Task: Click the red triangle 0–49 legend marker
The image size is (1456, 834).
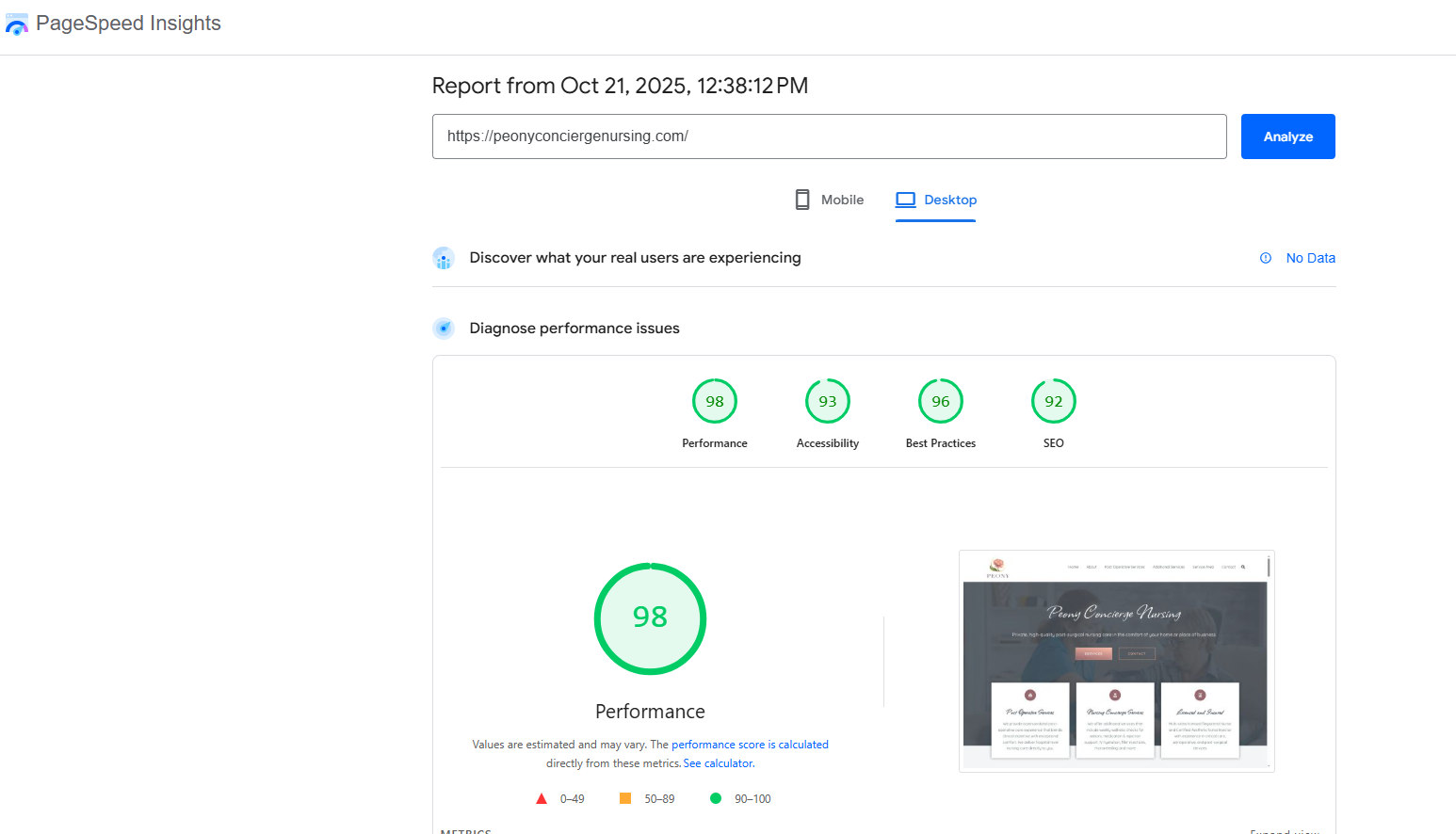Action: click(542, 798)
